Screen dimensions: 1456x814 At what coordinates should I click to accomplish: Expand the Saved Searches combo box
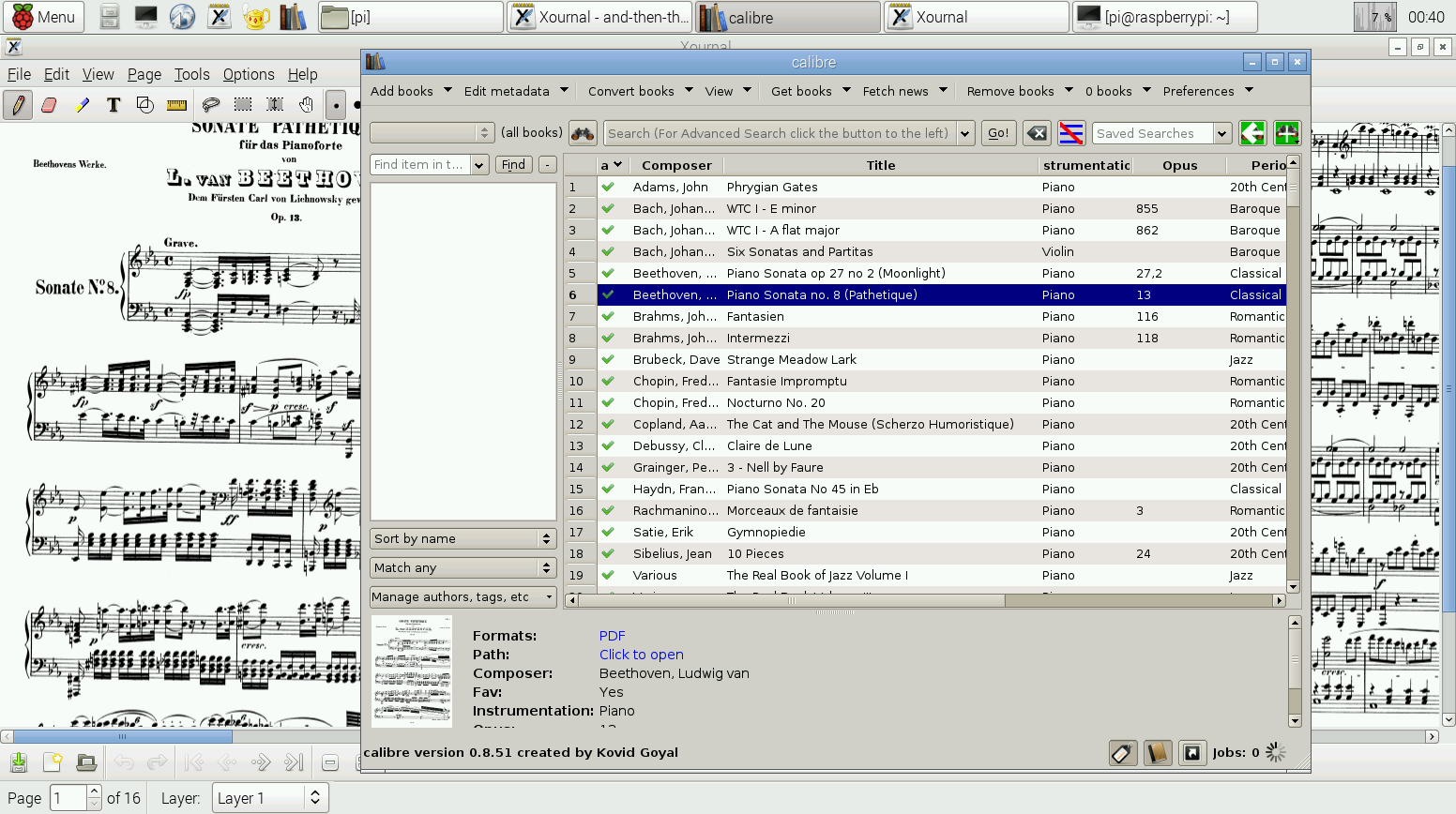[x=1222, y=133]
